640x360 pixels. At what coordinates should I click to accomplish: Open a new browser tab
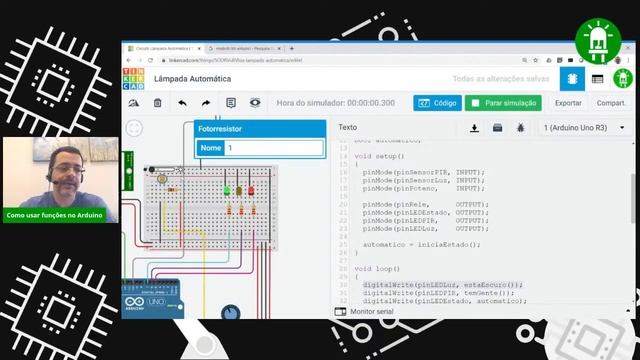pos(291,48)
